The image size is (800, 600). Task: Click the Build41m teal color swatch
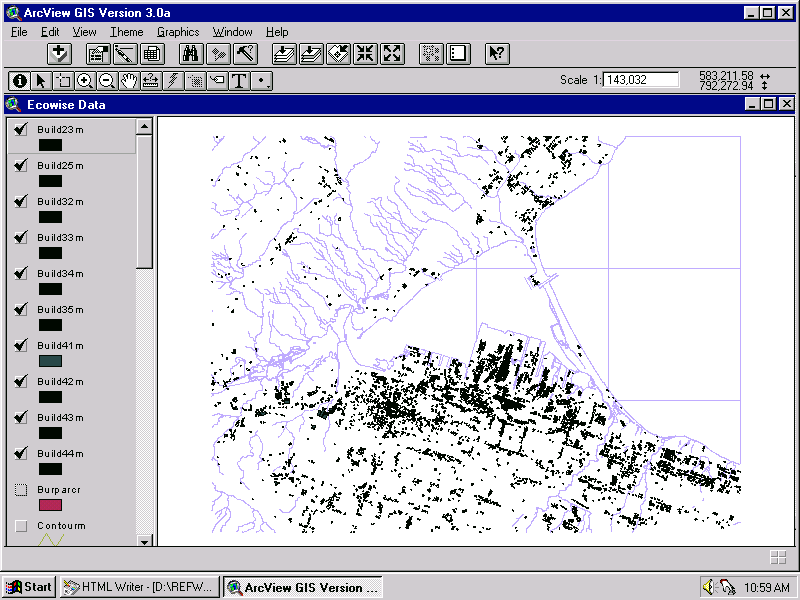[x=50, y=361]
